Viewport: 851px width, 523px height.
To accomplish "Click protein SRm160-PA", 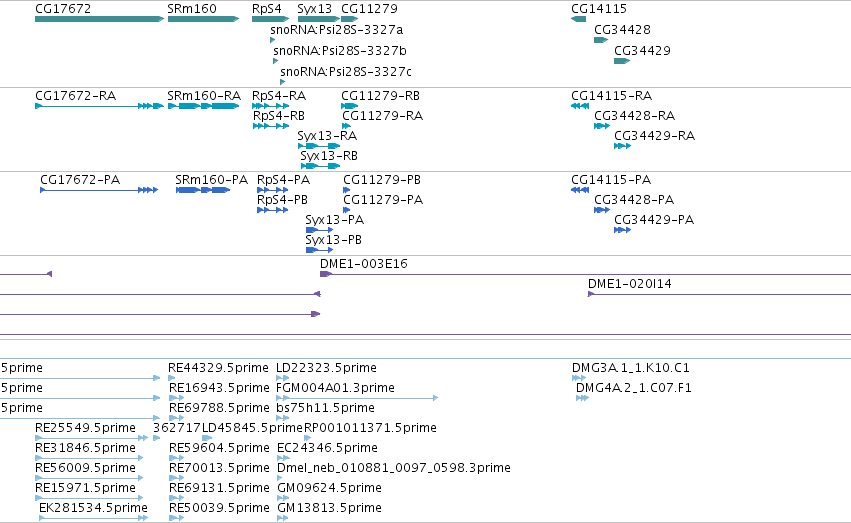I will pos(212,180).
